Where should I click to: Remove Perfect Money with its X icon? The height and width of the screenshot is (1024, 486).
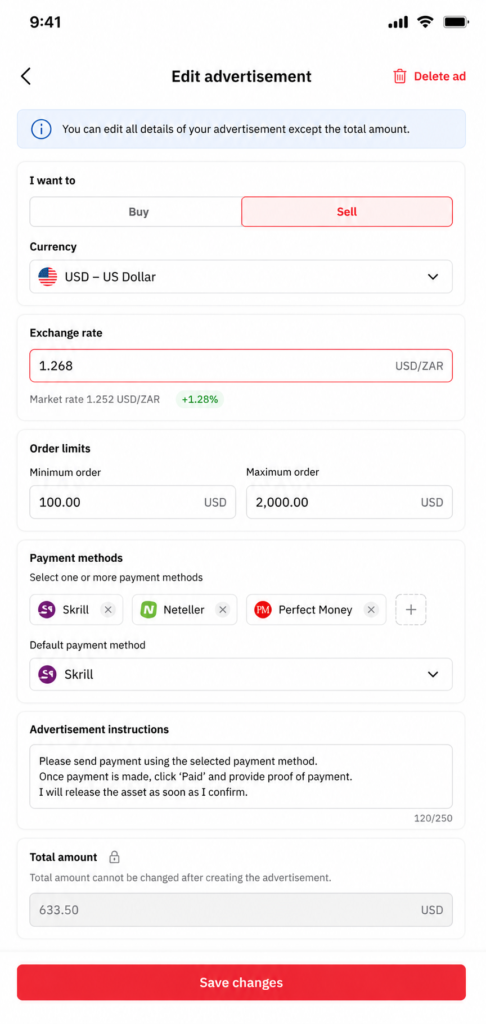[371, 610]
